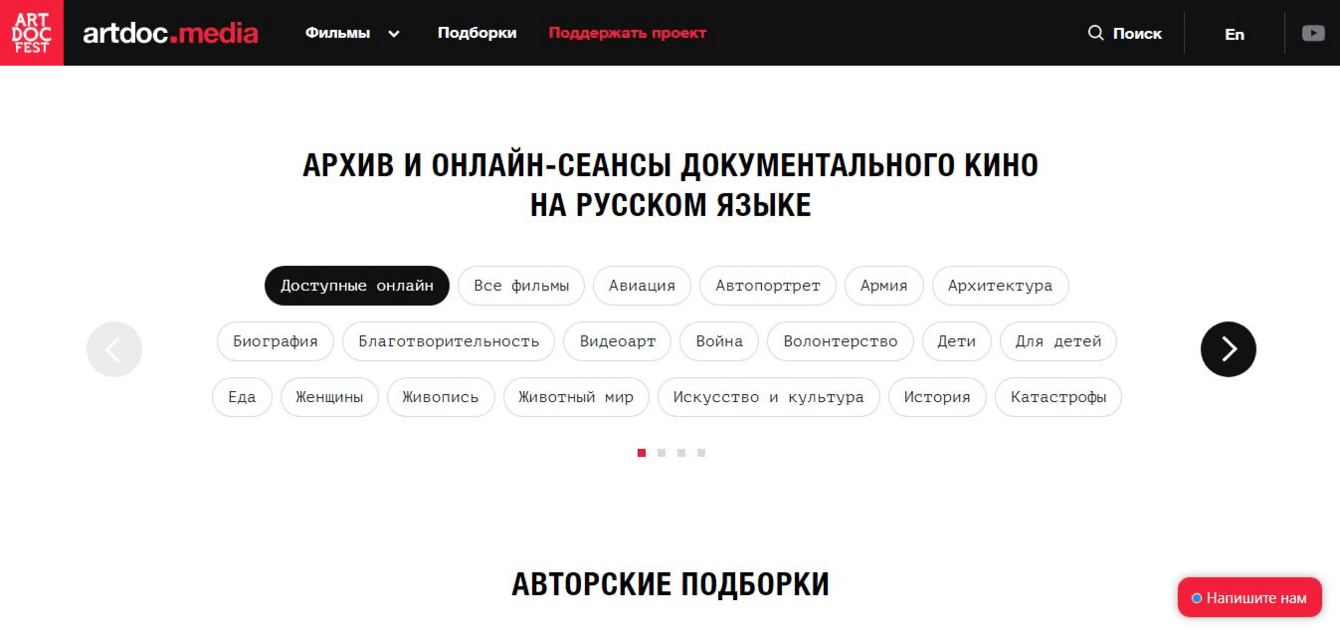Filter films by Живопись tag
The image size is (1340, 635).
(441, 397)
